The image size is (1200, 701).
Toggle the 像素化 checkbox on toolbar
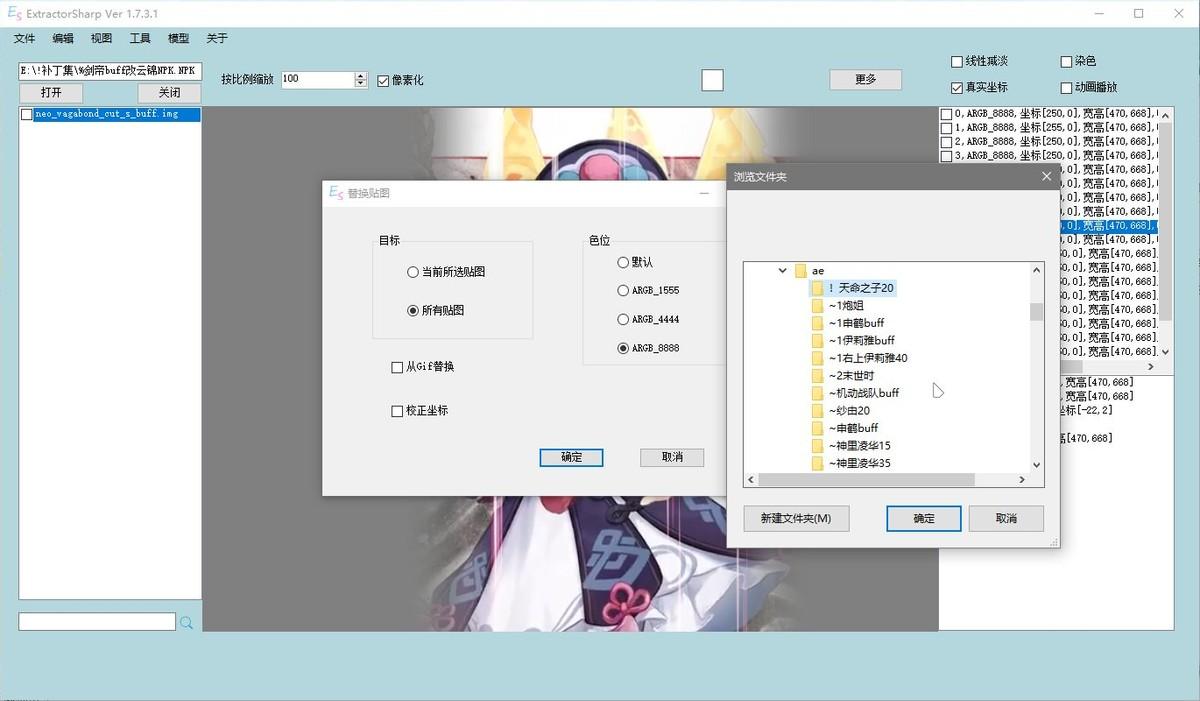[x=382, y=79]
